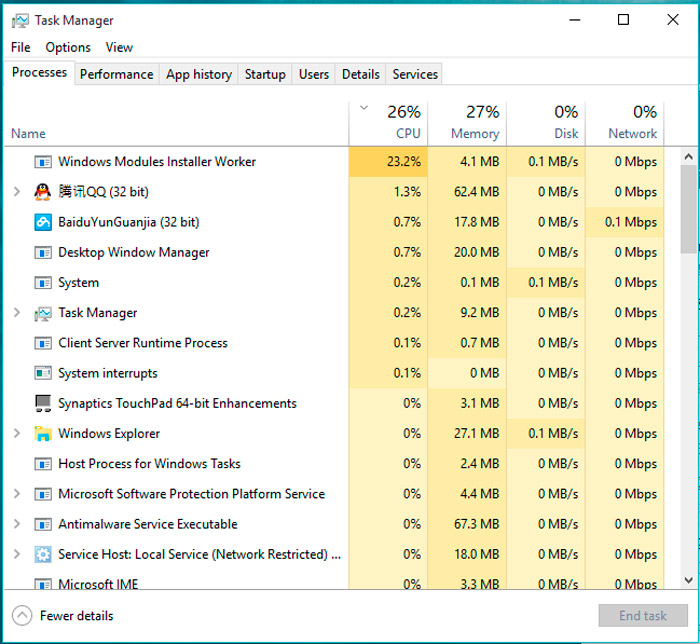Click the Antimalware Service Executable icon
The width and height of the screenshot is (700, 644).
point(43,524)
